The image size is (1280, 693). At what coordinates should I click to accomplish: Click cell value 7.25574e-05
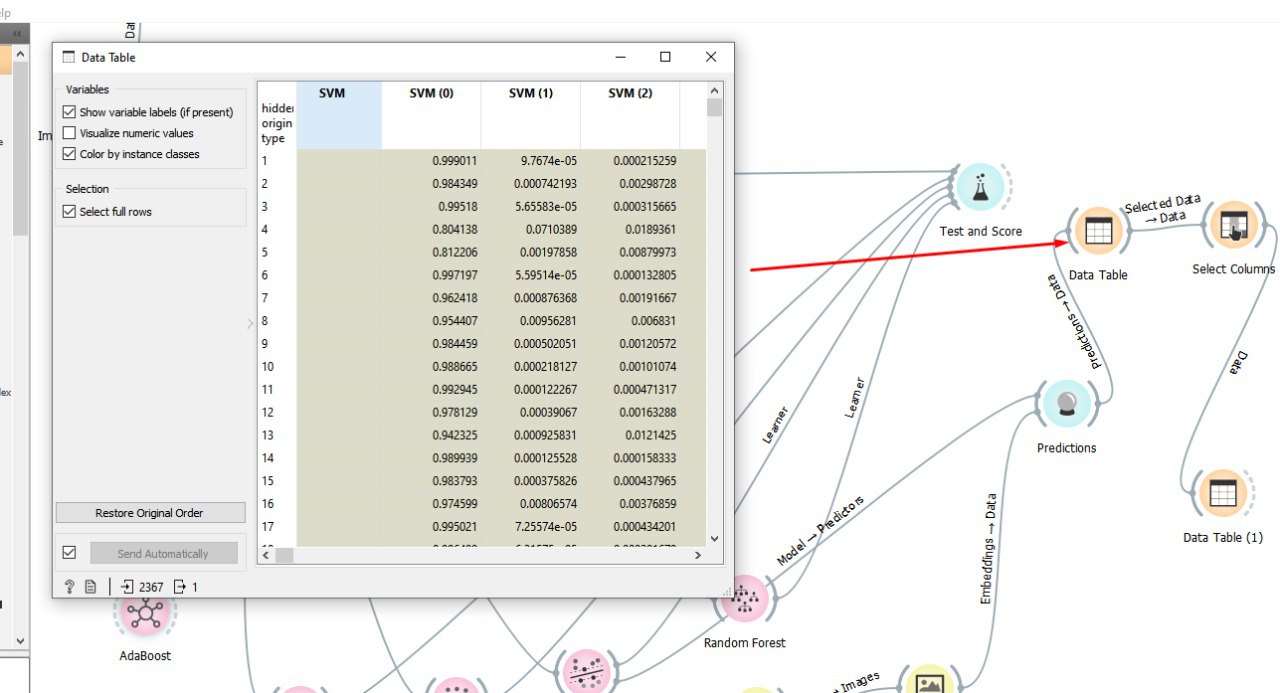(x=531, y=526)
